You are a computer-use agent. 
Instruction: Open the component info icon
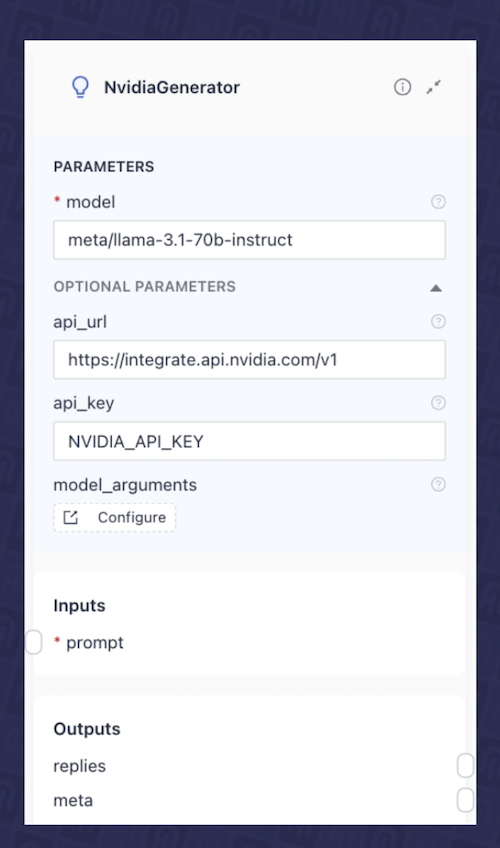402,87
